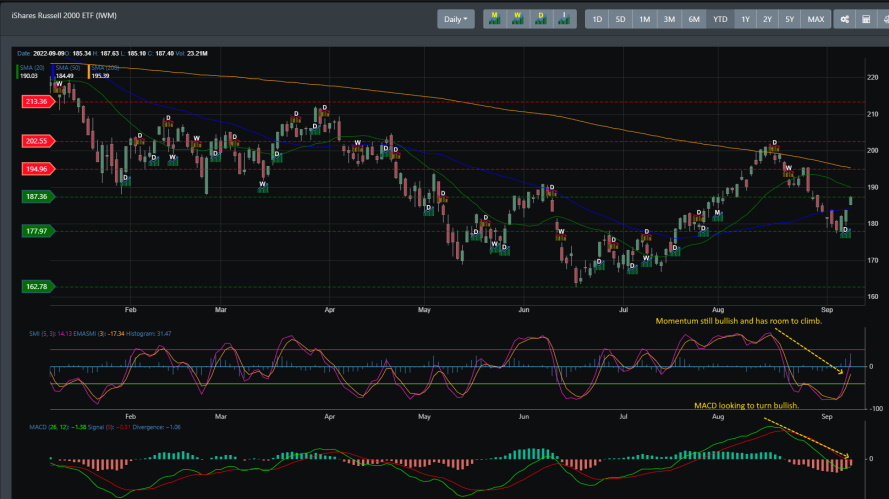The height and width of the screenshot is (499, 889).
Task: Show MAX price history
Action: coord(816,19)
